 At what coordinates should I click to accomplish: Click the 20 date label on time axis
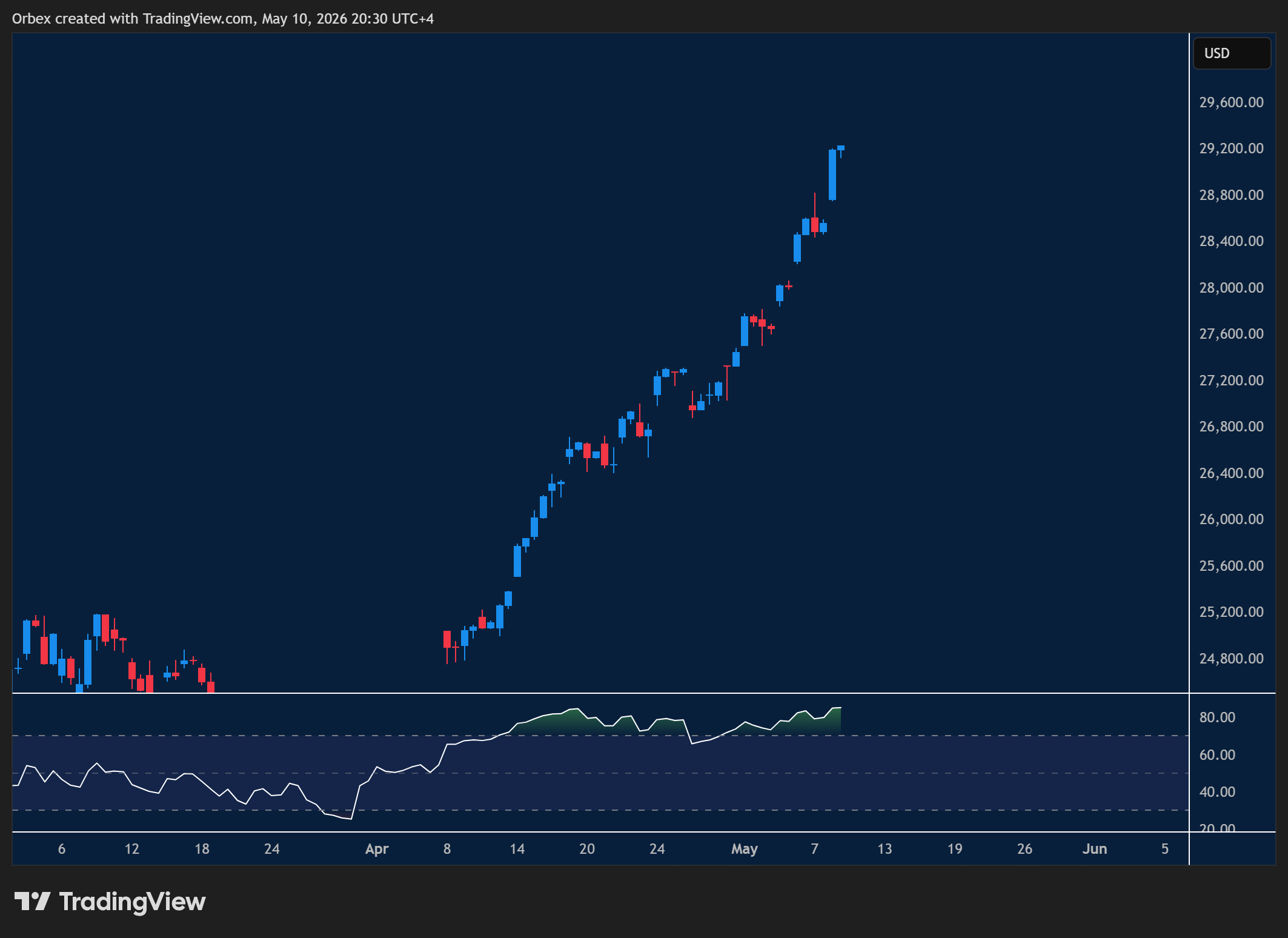click(586, 849)
